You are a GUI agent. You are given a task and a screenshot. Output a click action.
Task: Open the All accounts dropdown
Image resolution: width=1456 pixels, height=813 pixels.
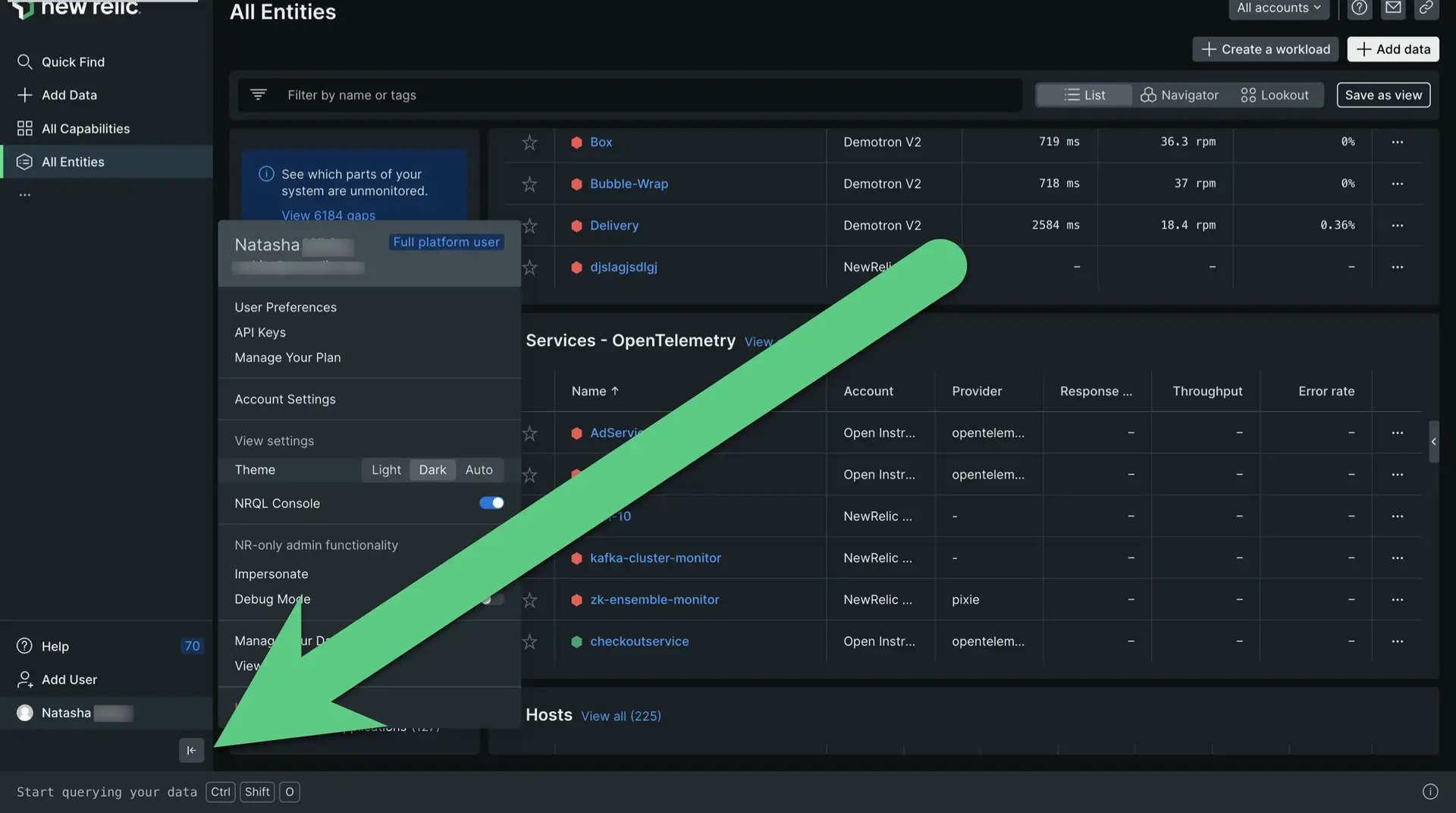(x=1279, y=8)
